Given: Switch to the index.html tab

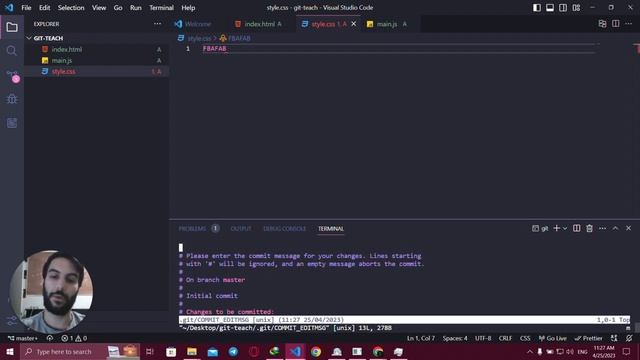Looking at the screenshot, I should coord(259,24).
